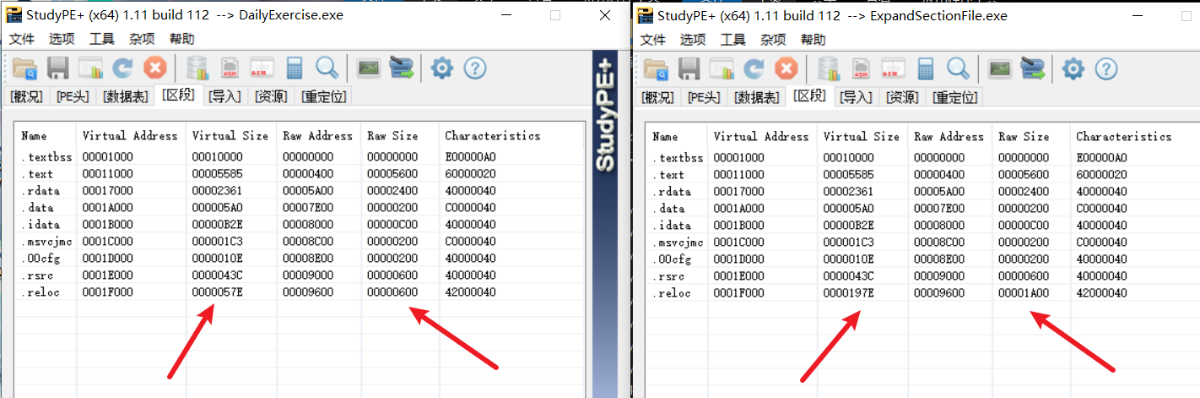Open file icon in DailyExercise window
Image resolution: width=1200 pixels, height=398 pixels.
(24, 68)
